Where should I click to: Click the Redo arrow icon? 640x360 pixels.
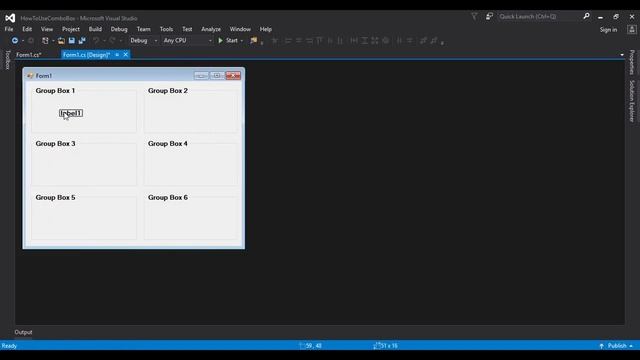pyautogui.click(x=112, y=40)
